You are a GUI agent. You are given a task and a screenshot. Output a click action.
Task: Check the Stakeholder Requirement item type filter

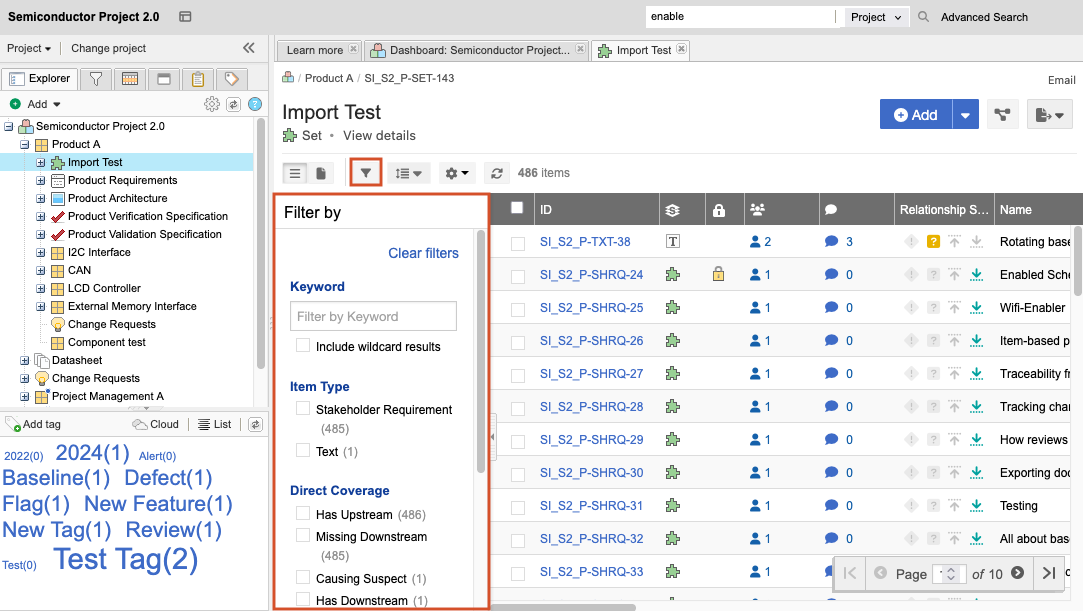pos(303,408)
